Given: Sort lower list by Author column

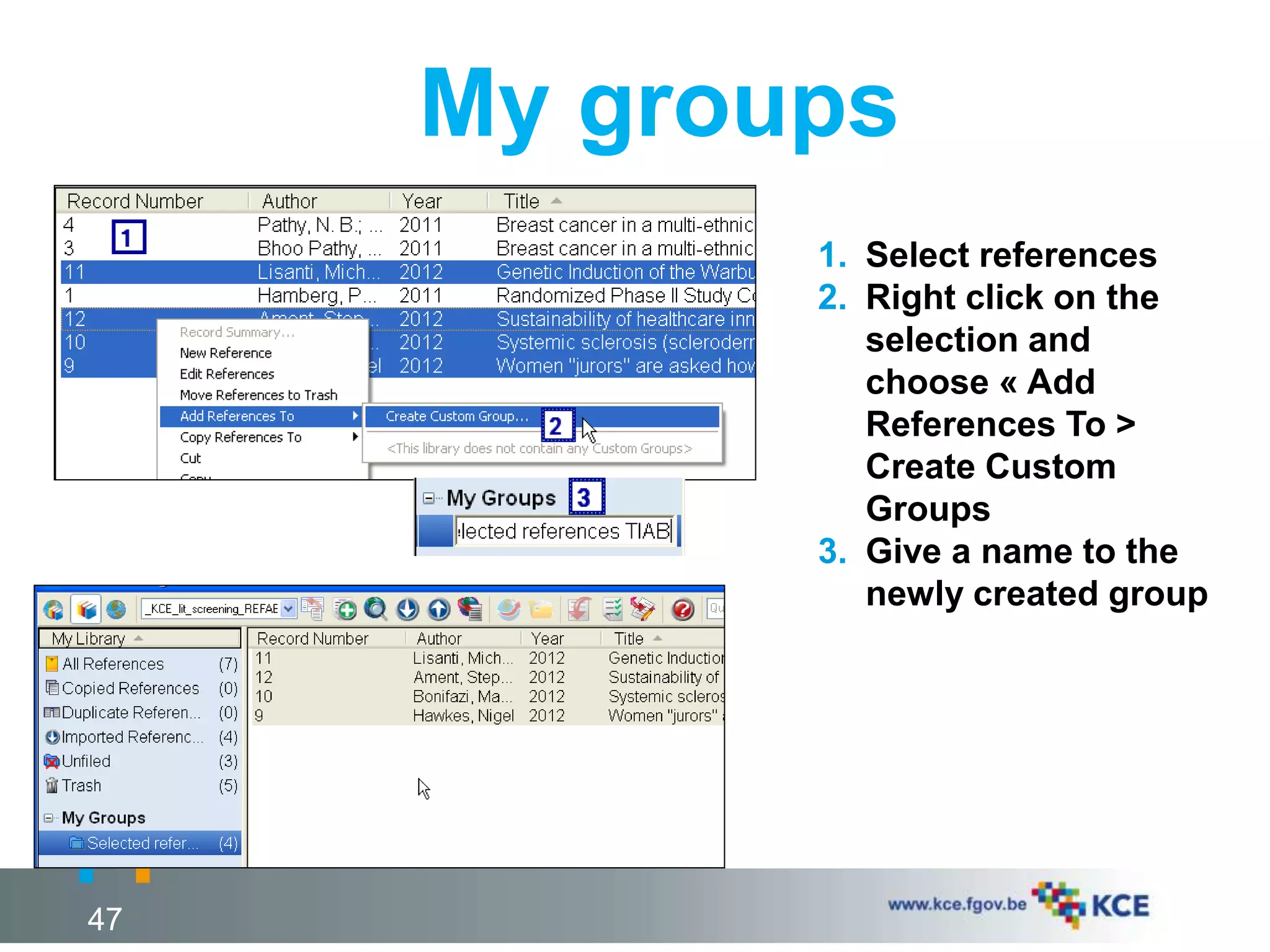Looking at the screenshot, I should pyautogui.click(x=464, y=638).
